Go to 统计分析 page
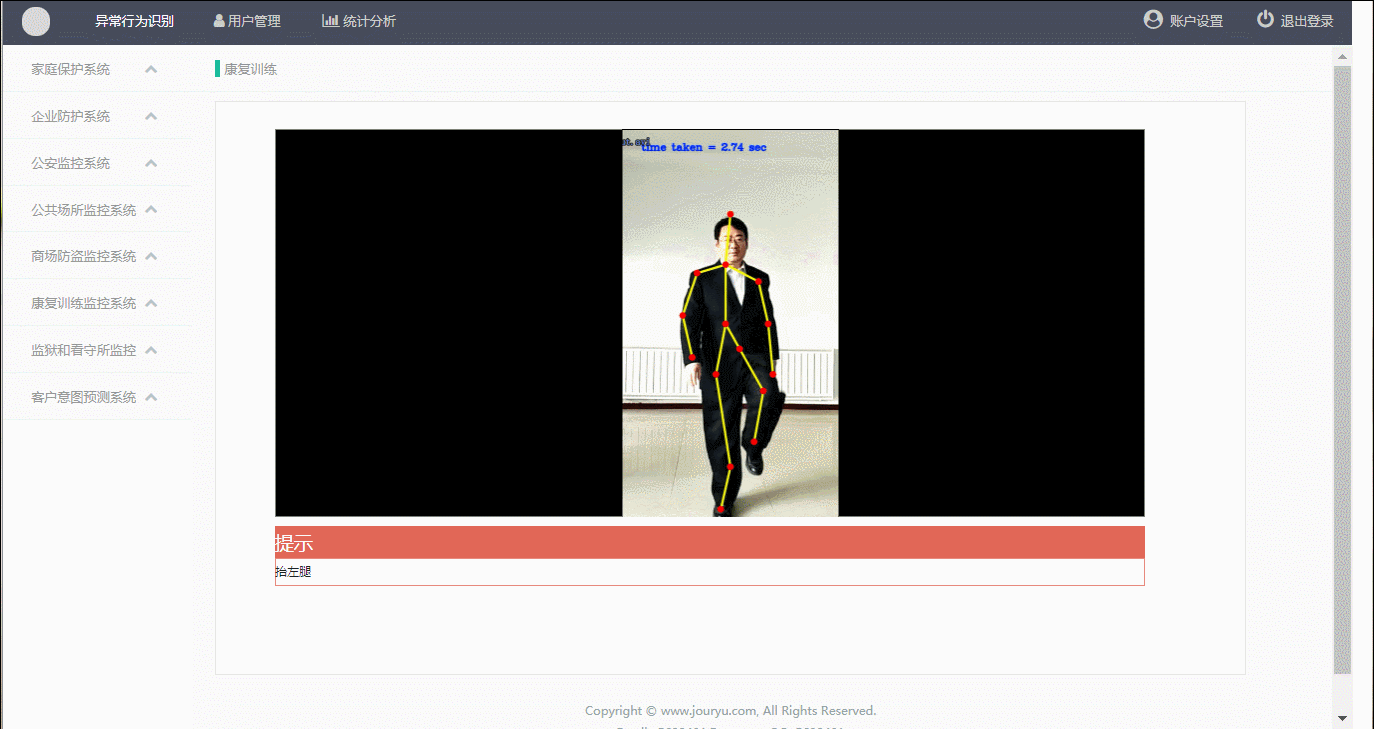 369,21
